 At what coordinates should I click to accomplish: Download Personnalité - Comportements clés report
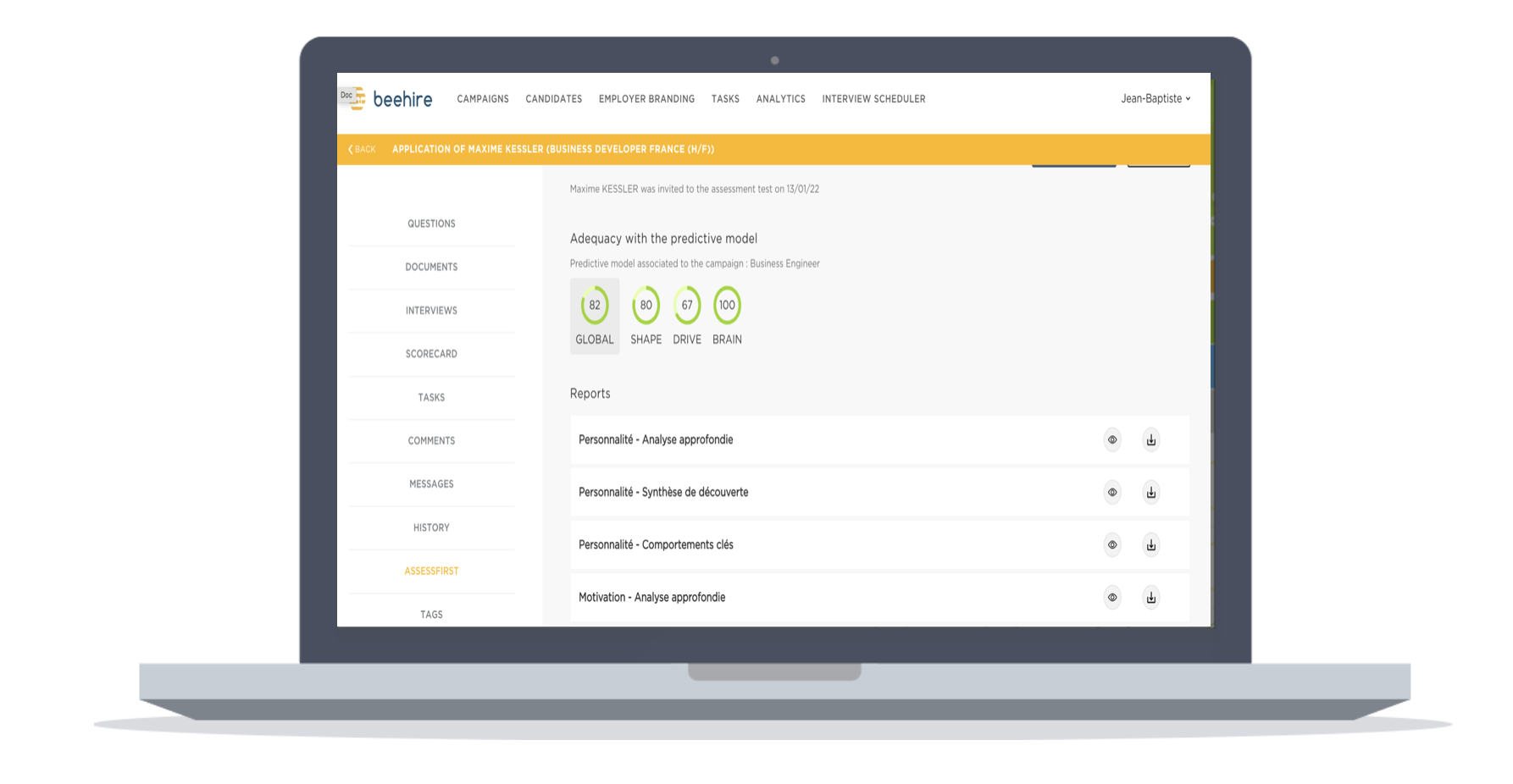pyautogui.click(x=1150, y=545)
